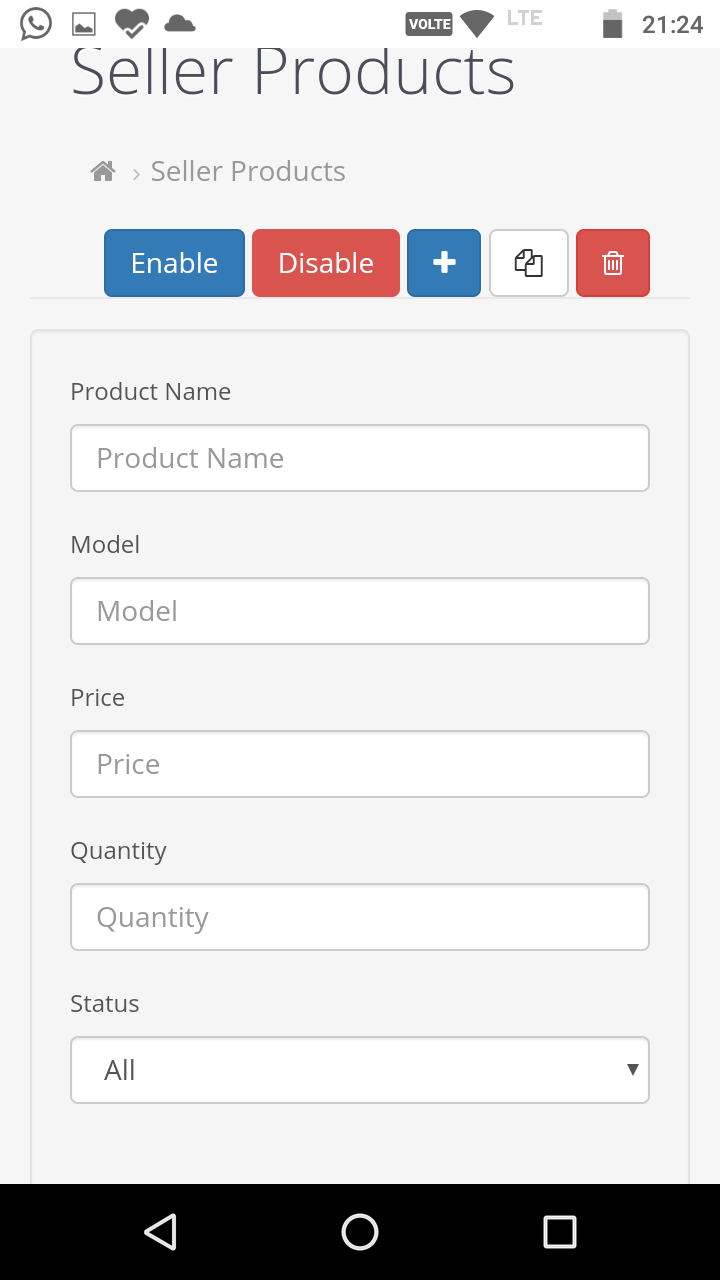Click the blue Enable button

(174, 263)
